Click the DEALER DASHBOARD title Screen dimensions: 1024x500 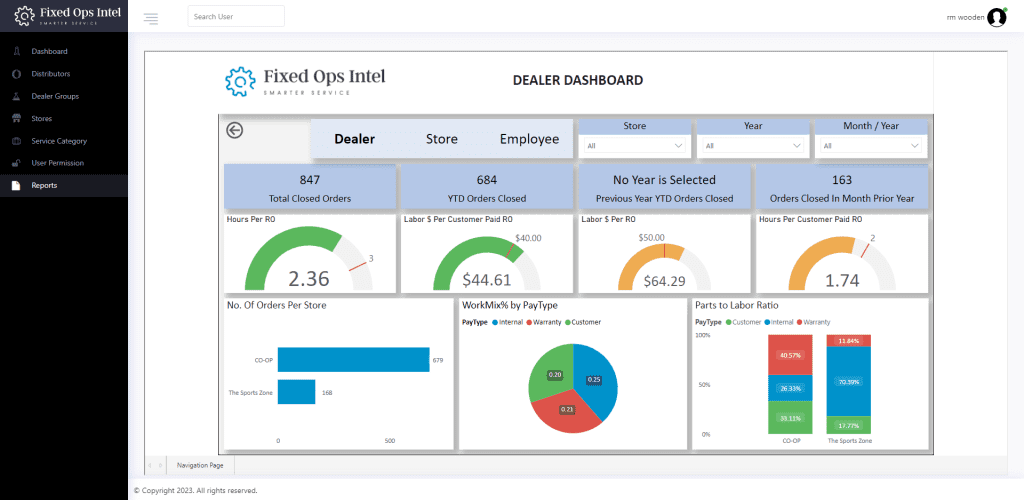click(578, 80)
